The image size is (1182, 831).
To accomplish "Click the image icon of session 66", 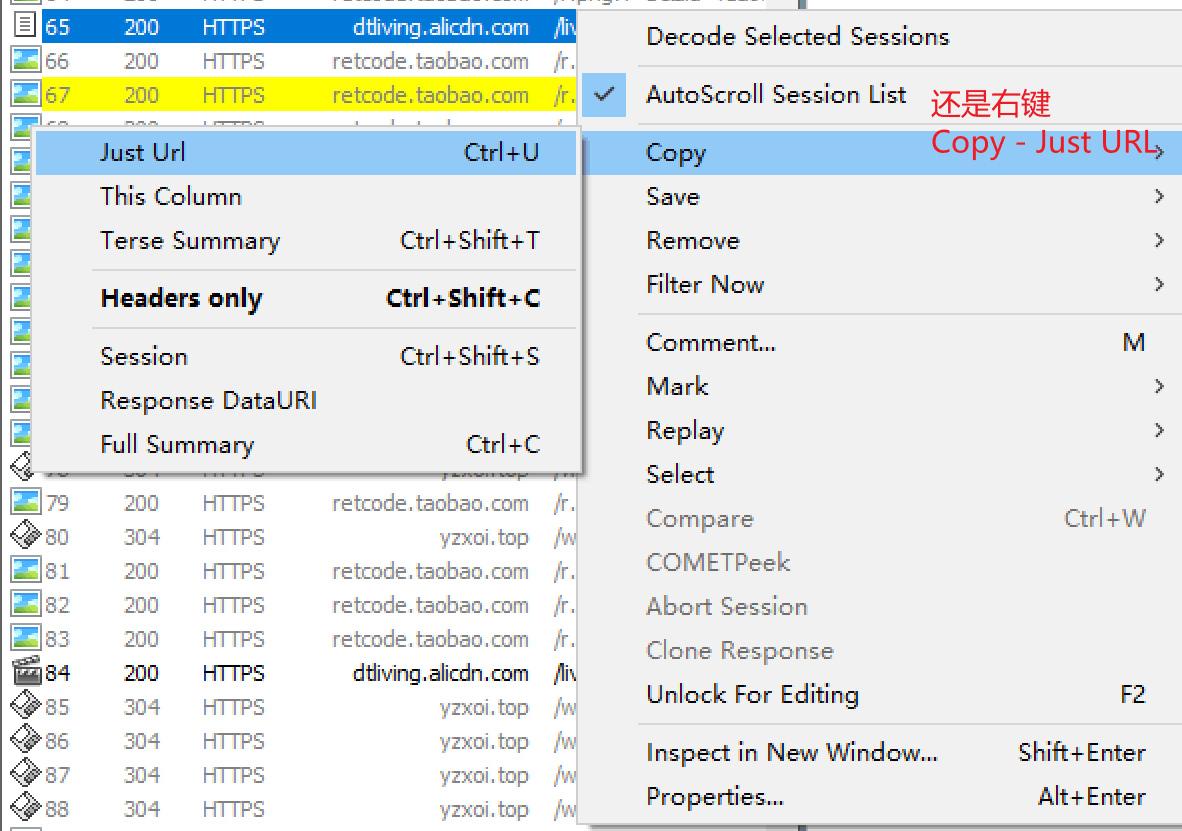I will [24, 61].
